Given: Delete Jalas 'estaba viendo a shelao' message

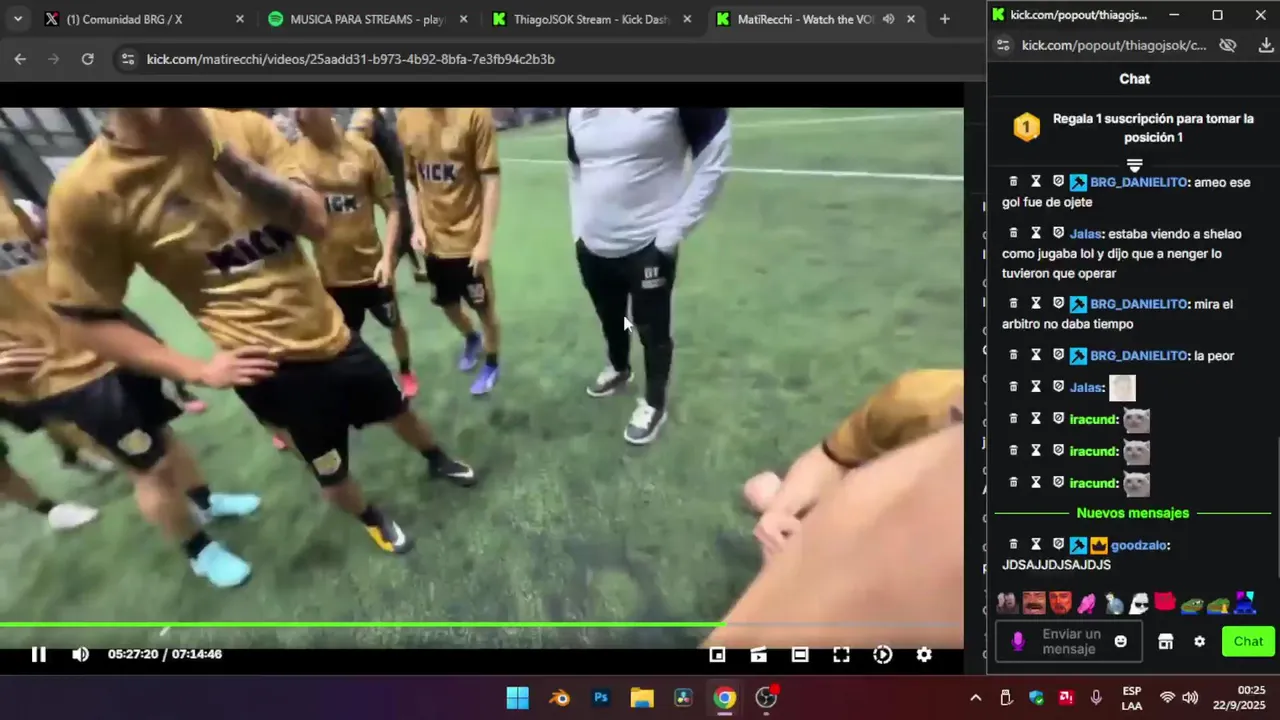Looking at the screenshot, I should pos(1013,234).
